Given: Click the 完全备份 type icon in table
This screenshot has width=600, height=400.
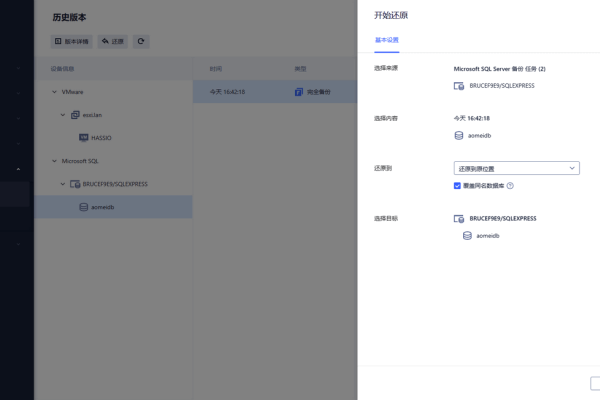Looking at the screenshot, I should [299, 91].
